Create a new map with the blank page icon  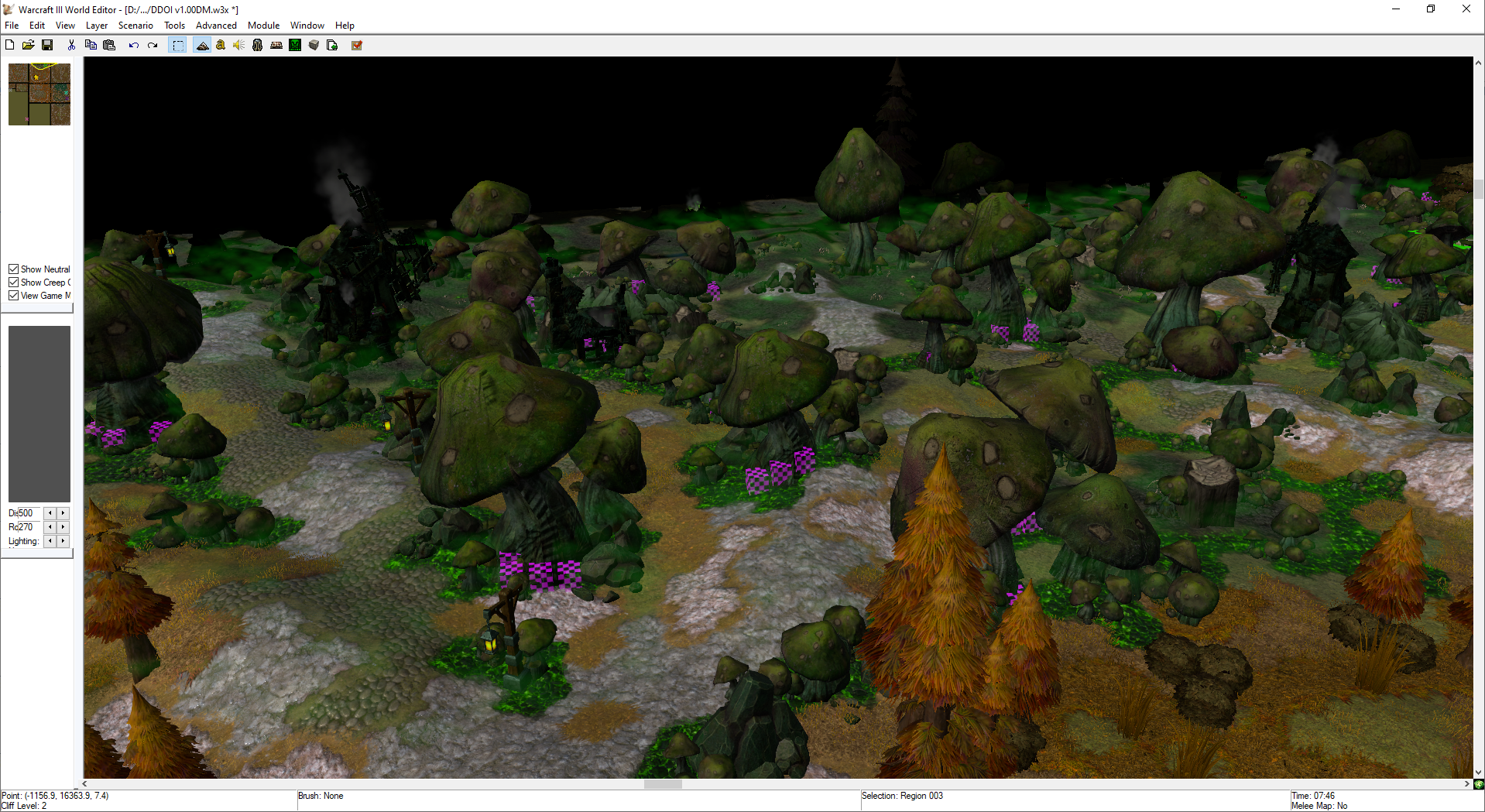point(10,45)
